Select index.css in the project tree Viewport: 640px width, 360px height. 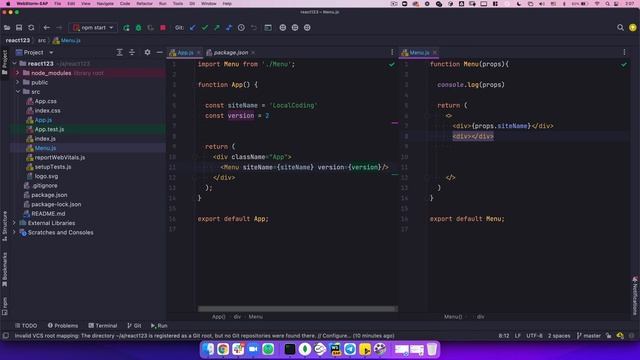(x=47, y=111)
